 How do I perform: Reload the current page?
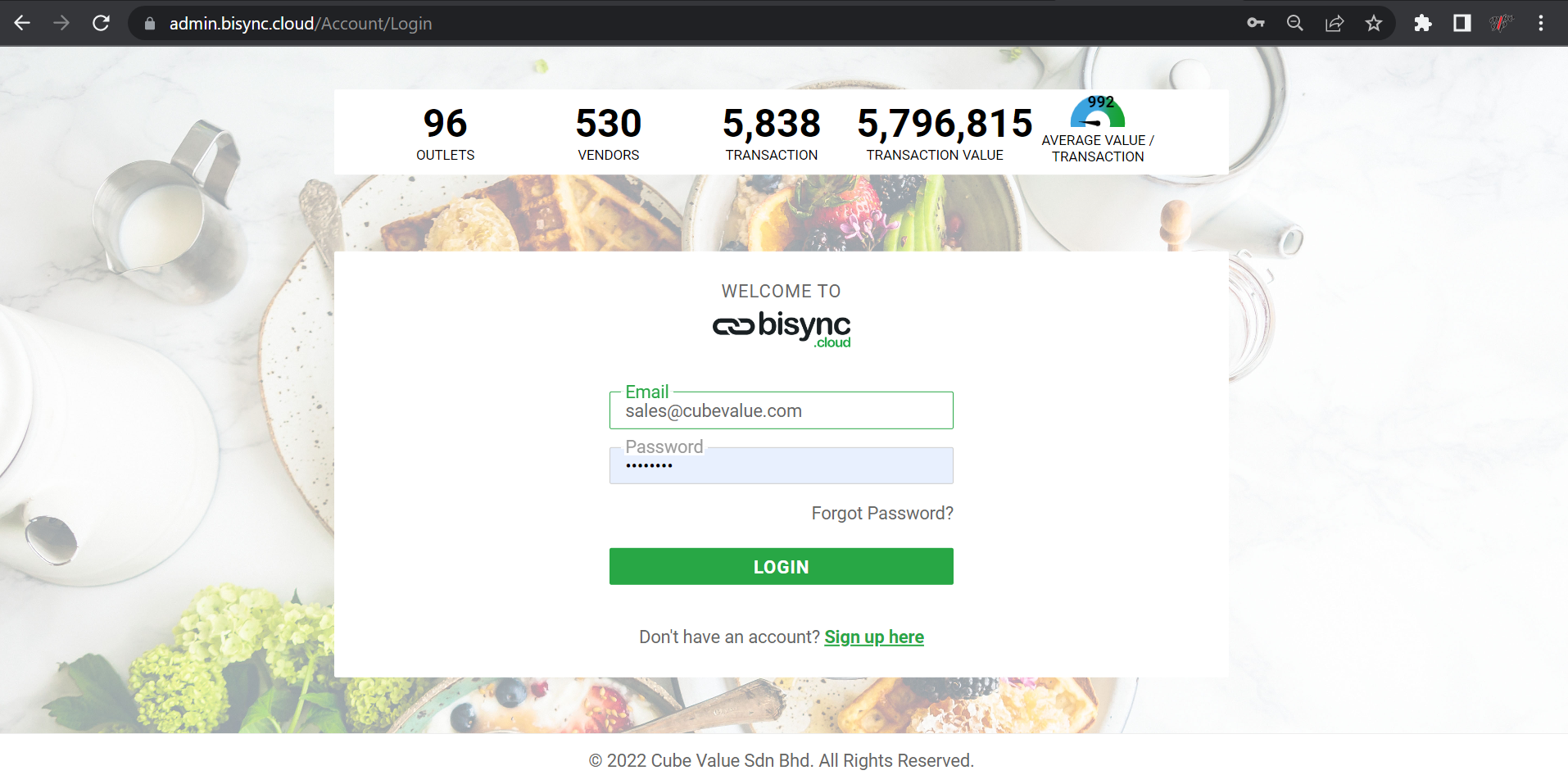point(101,23)
